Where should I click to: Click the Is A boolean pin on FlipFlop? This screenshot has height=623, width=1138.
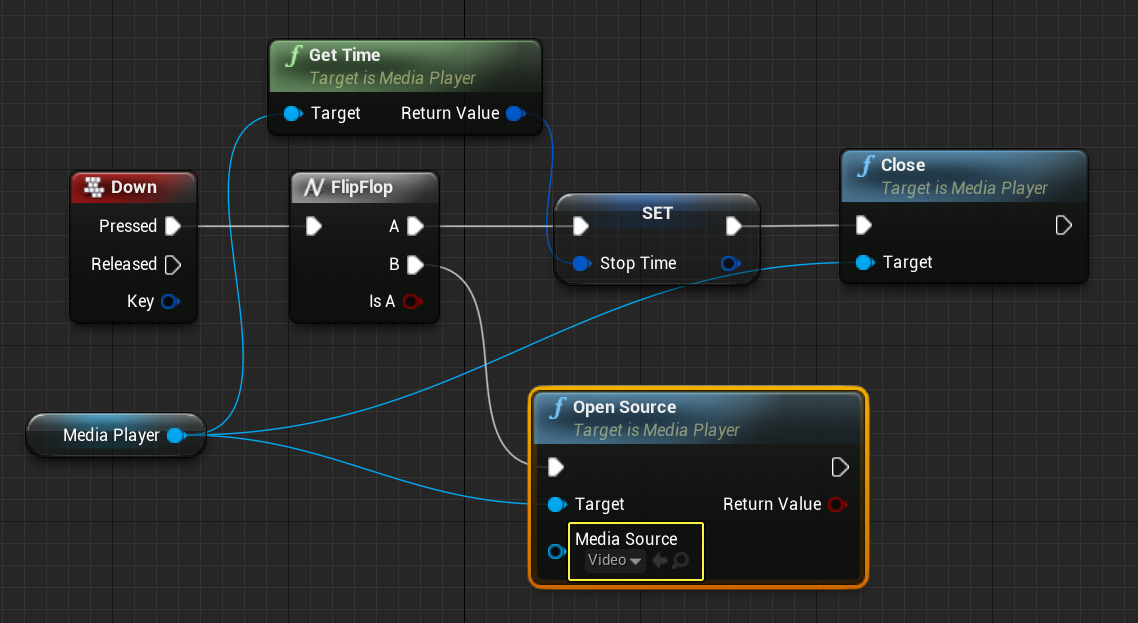point(411,301)
